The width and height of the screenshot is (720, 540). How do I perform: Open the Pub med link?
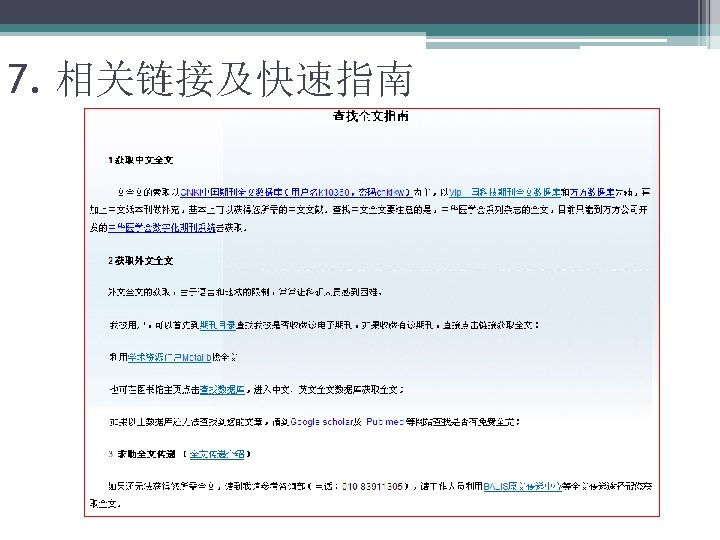coord(385,422)
